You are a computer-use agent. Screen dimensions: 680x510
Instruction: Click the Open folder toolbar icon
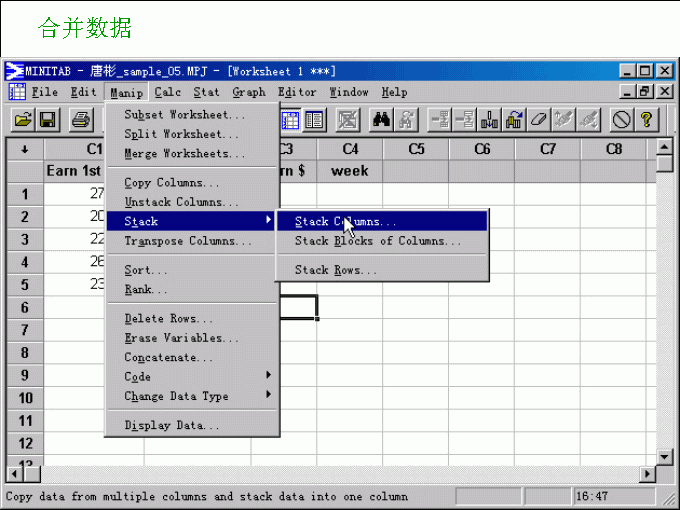coord(22,120)
